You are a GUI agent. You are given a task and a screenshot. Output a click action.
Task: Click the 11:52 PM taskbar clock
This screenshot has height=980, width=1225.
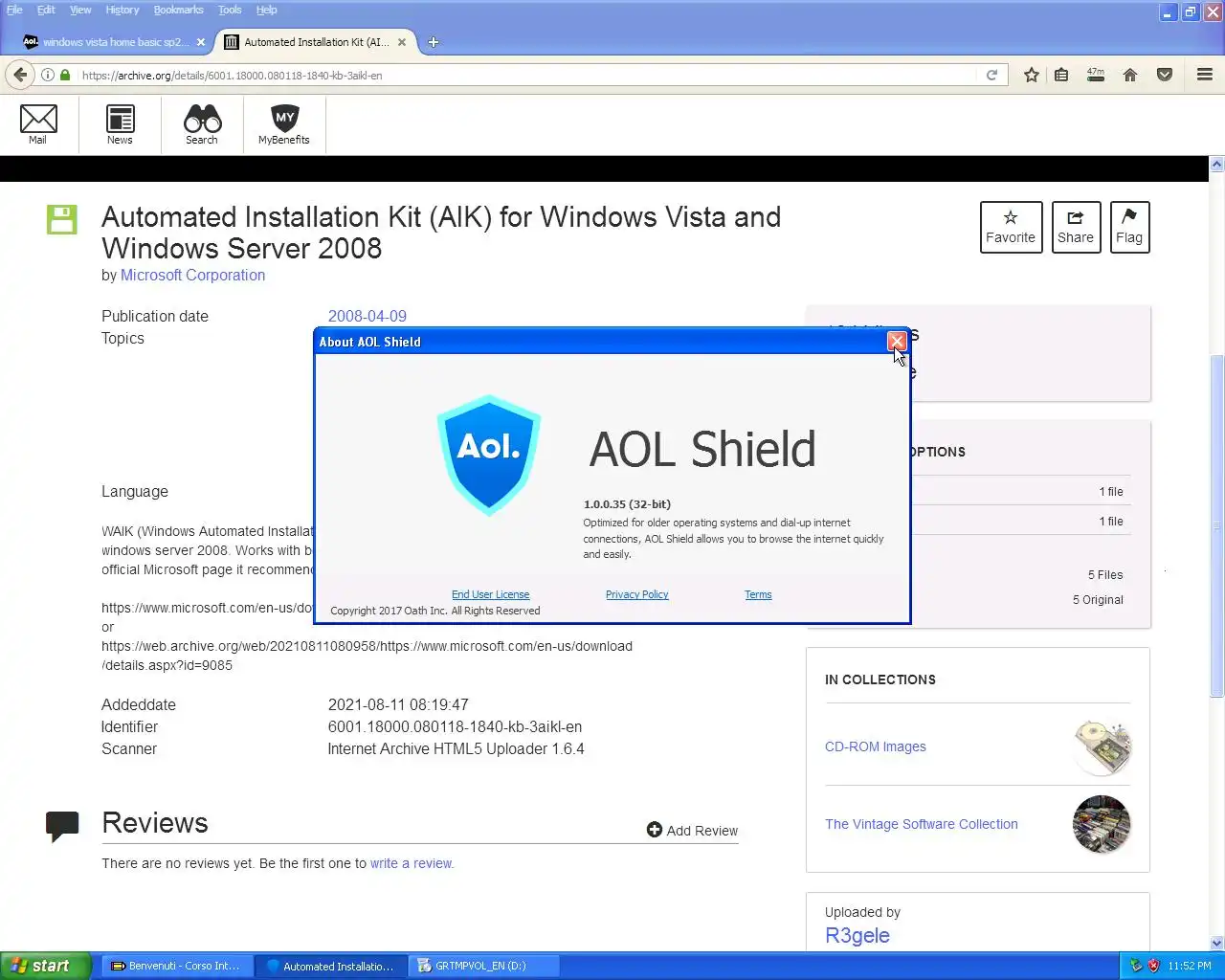1190,966
